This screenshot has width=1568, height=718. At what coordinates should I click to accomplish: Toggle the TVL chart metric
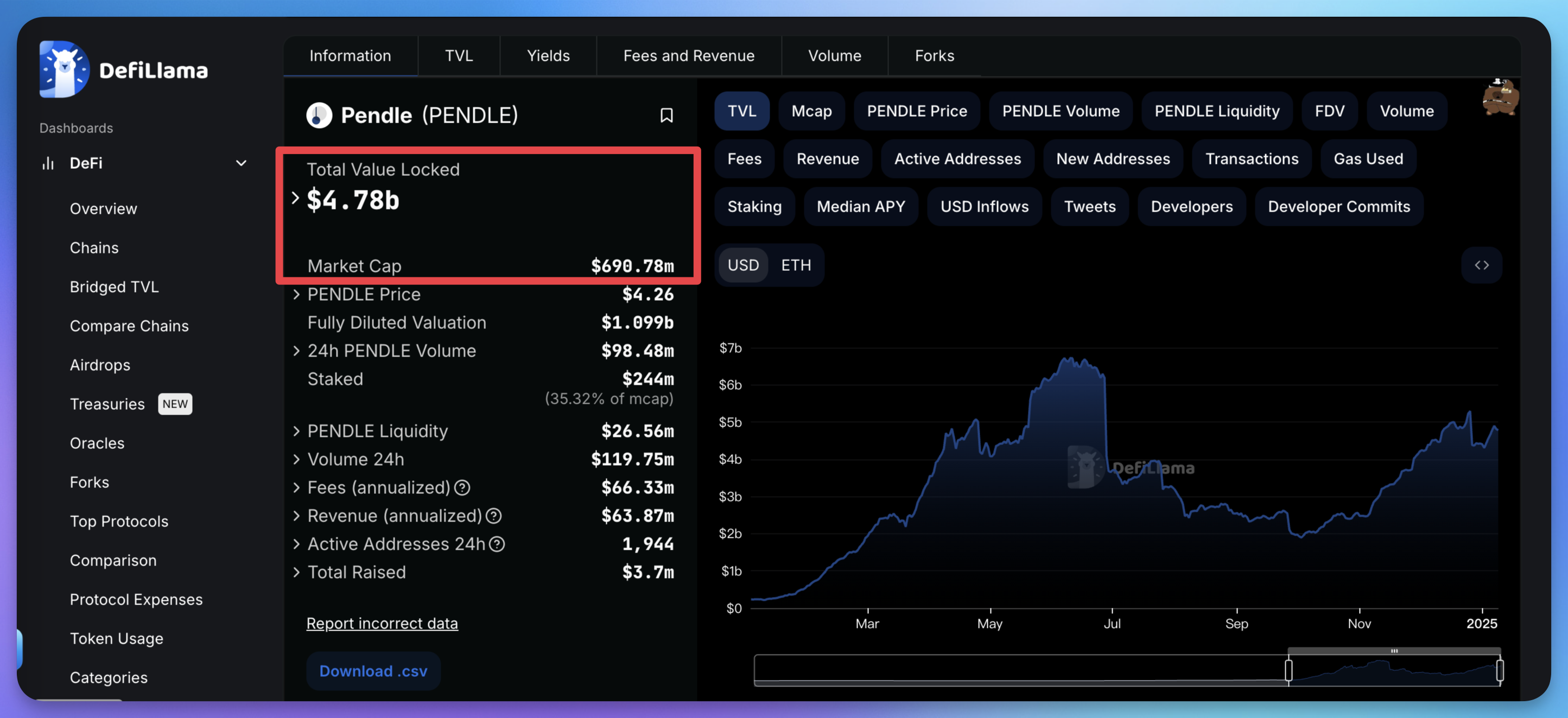[x=742, y=111]
